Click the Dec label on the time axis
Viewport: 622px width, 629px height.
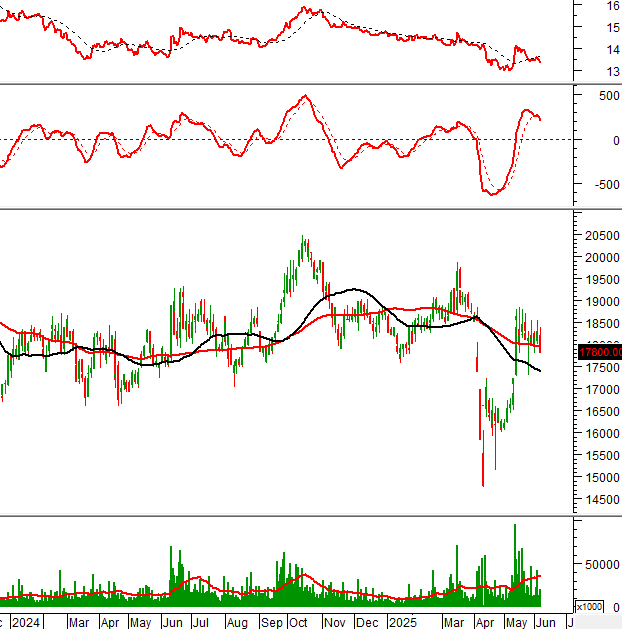(369, 622)
